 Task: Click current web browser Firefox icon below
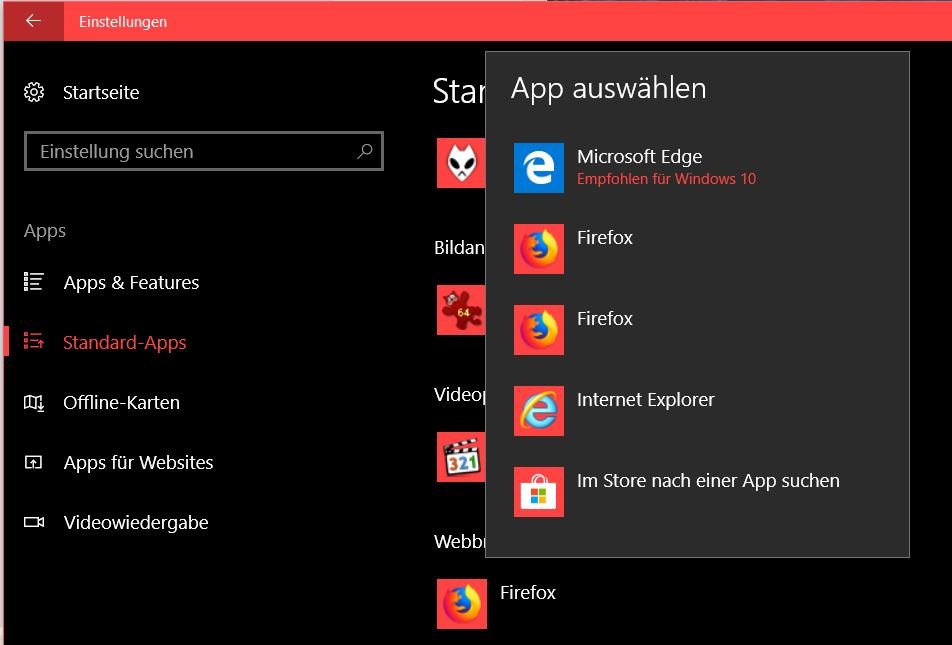pos(461,604)
